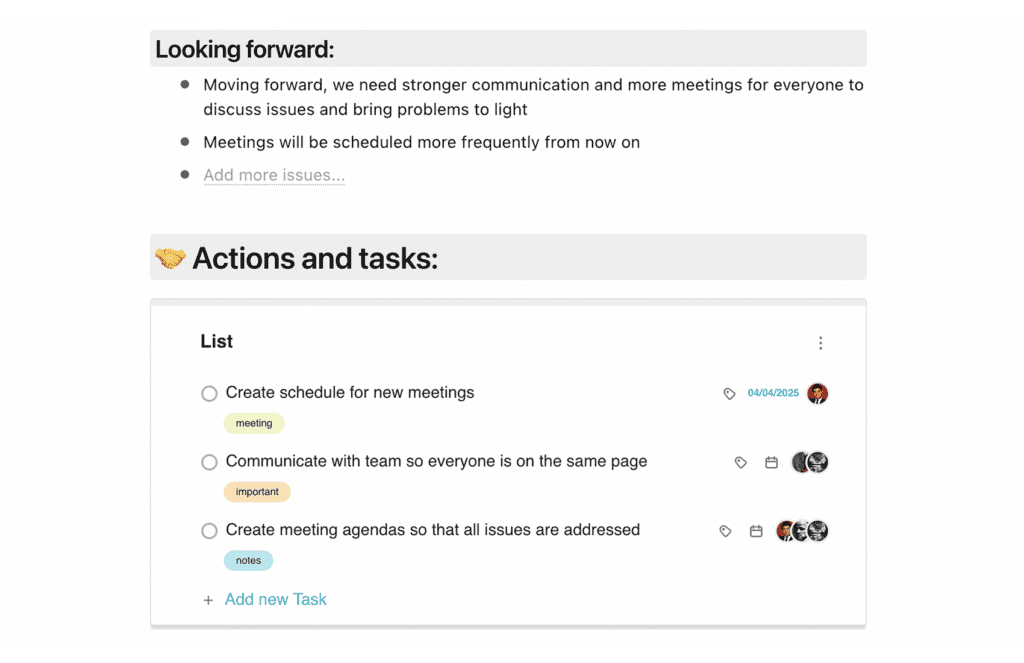
Task: Select the blue notes tag label
Action: coord(248,561)
